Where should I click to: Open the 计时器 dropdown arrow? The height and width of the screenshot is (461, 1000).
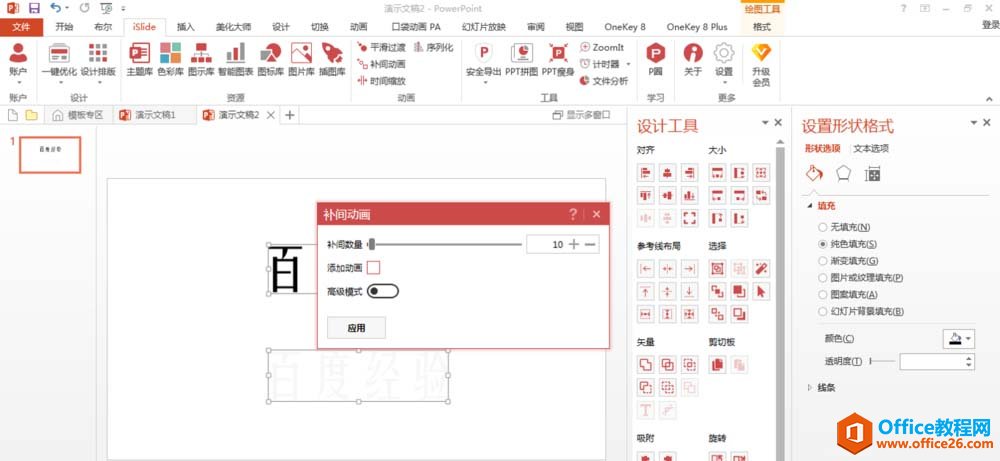click(x=628, y=64)
